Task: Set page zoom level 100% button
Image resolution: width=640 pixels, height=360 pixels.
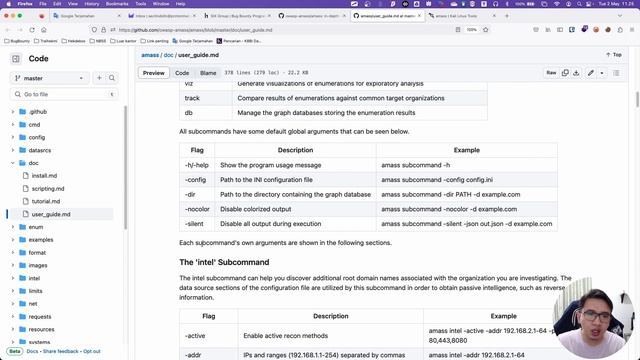Action: 471,30
